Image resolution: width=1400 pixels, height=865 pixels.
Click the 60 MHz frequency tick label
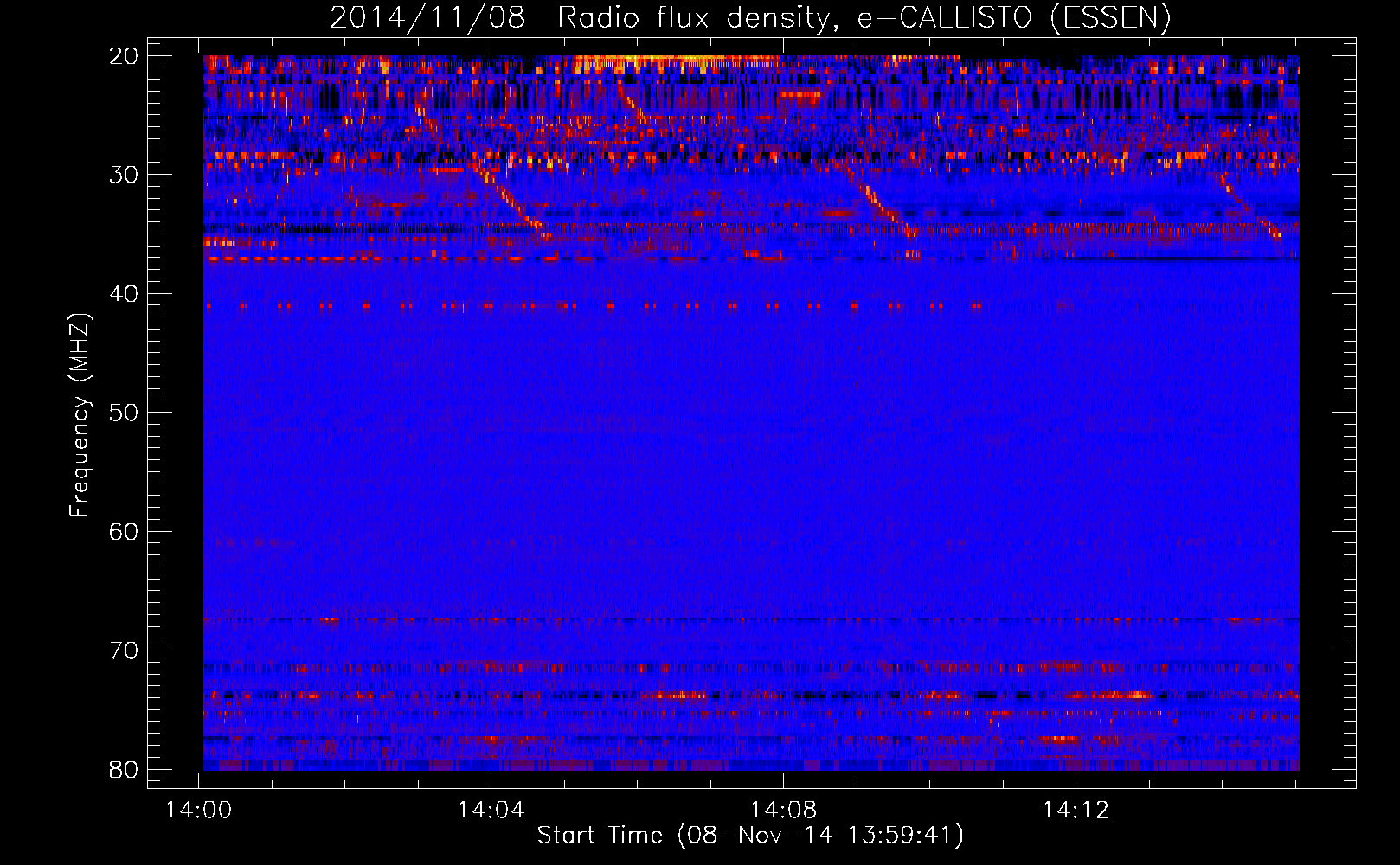(x=125, y=532)
